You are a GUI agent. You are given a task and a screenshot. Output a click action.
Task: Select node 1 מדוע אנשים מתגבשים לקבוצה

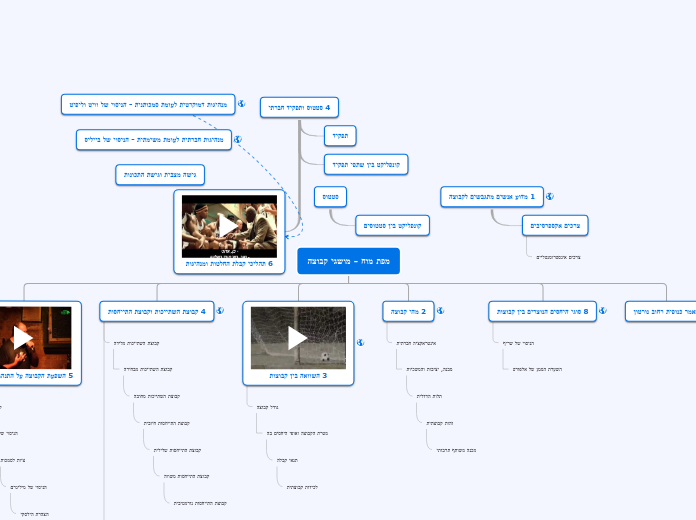(492, 197)
